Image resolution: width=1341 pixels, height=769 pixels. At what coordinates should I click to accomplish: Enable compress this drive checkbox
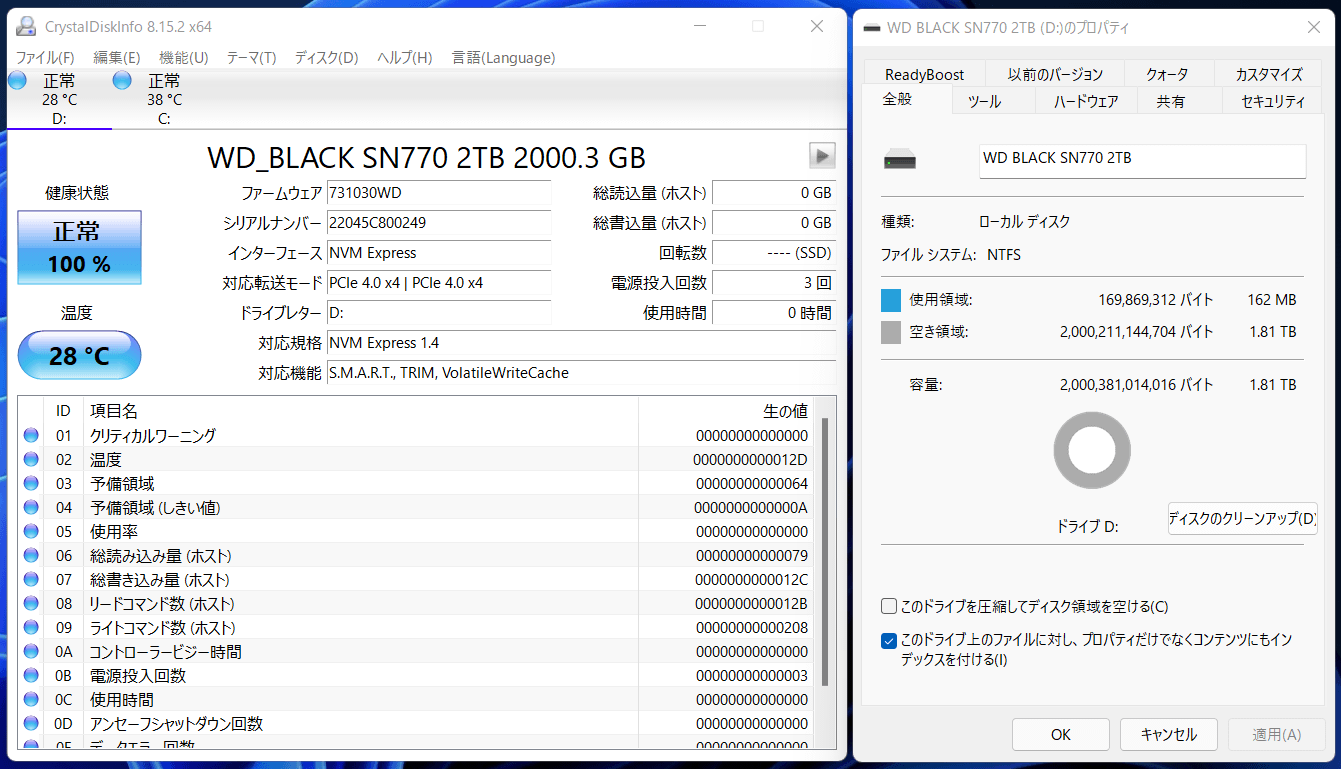(888, 606)
